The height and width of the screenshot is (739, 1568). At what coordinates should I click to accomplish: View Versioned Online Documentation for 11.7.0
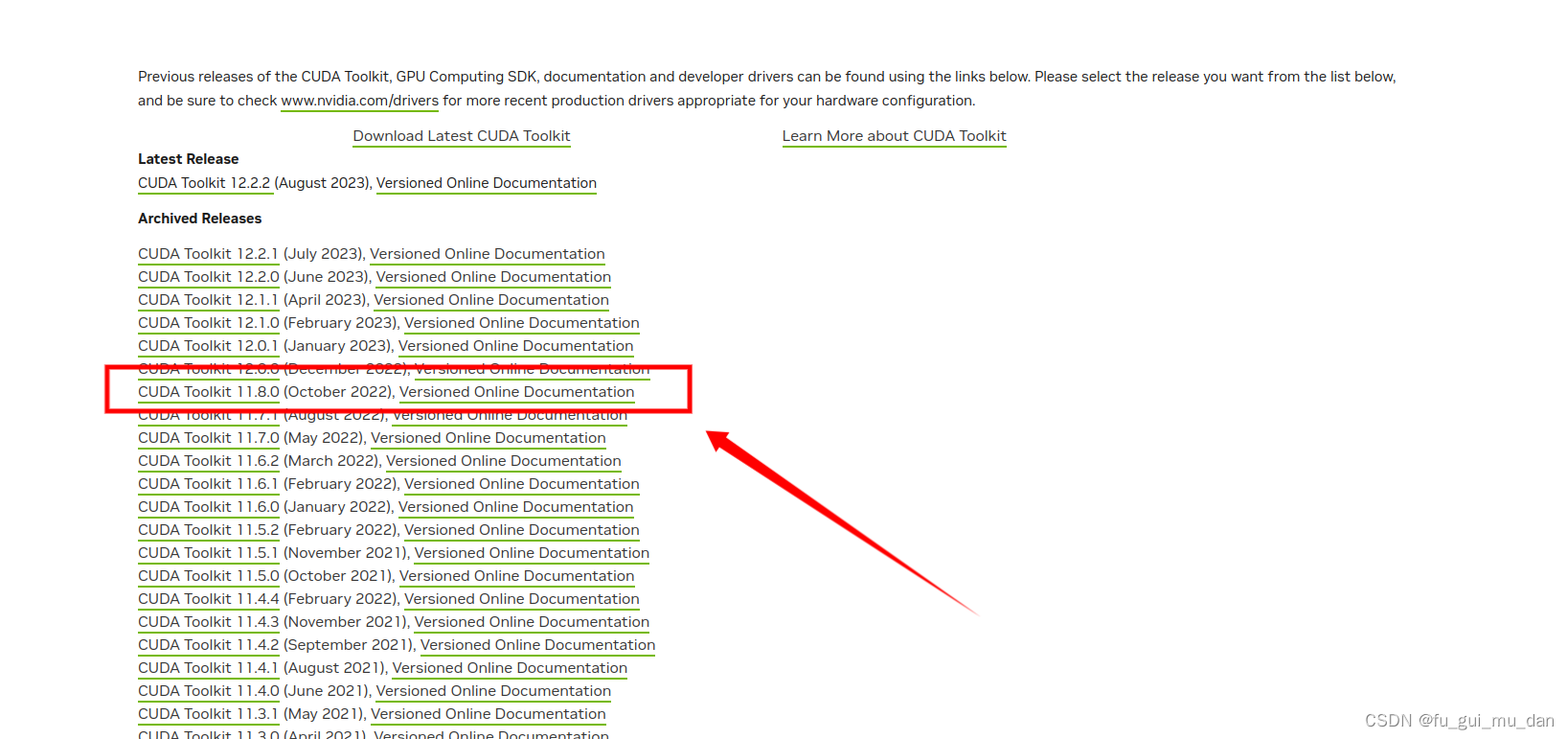(489, 438)
